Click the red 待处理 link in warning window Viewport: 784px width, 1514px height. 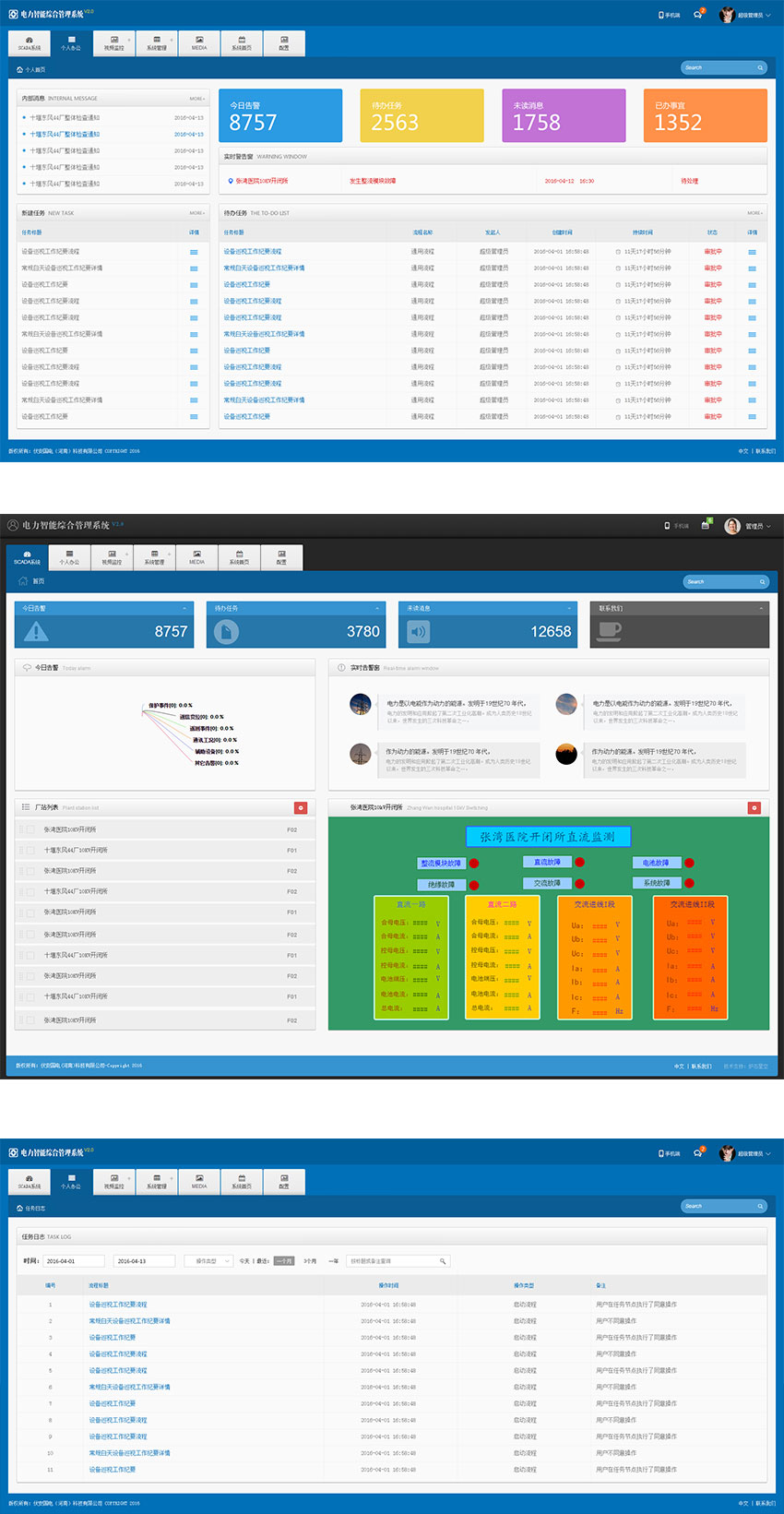click(689, 181)
